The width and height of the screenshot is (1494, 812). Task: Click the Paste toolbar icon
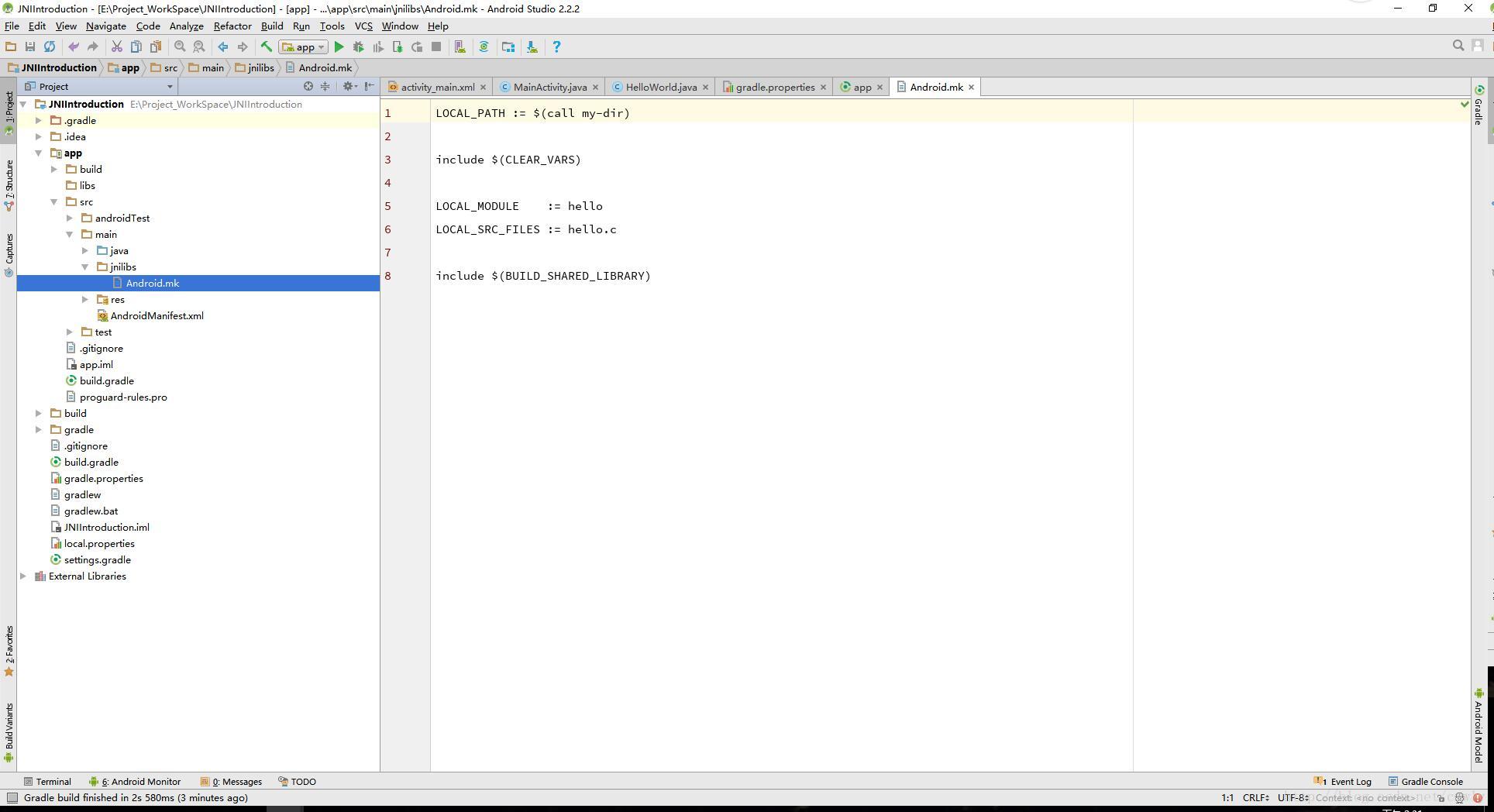click(156, 46)
